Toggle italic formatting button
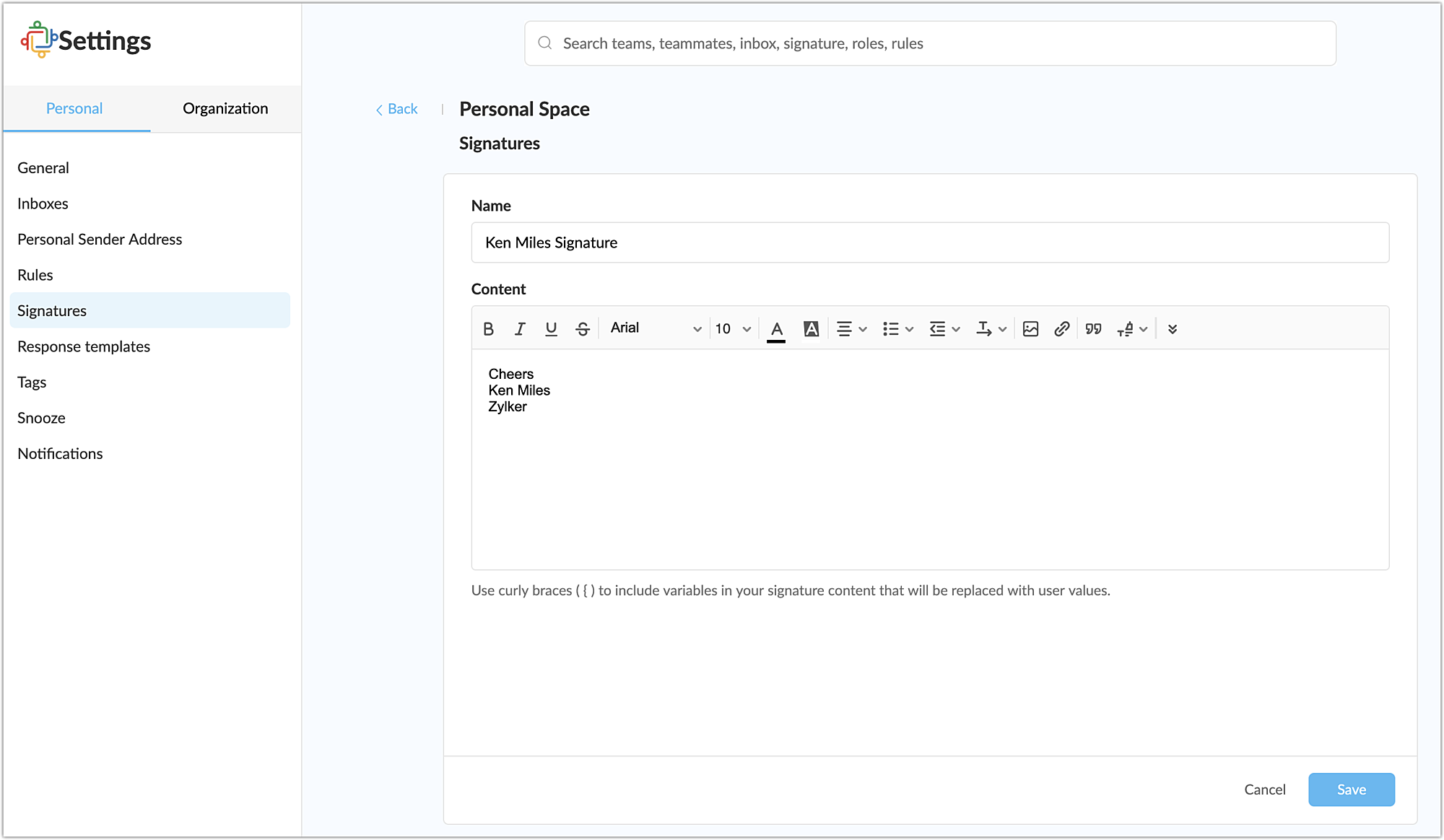Screen dimensions: 1444x840 520,329
